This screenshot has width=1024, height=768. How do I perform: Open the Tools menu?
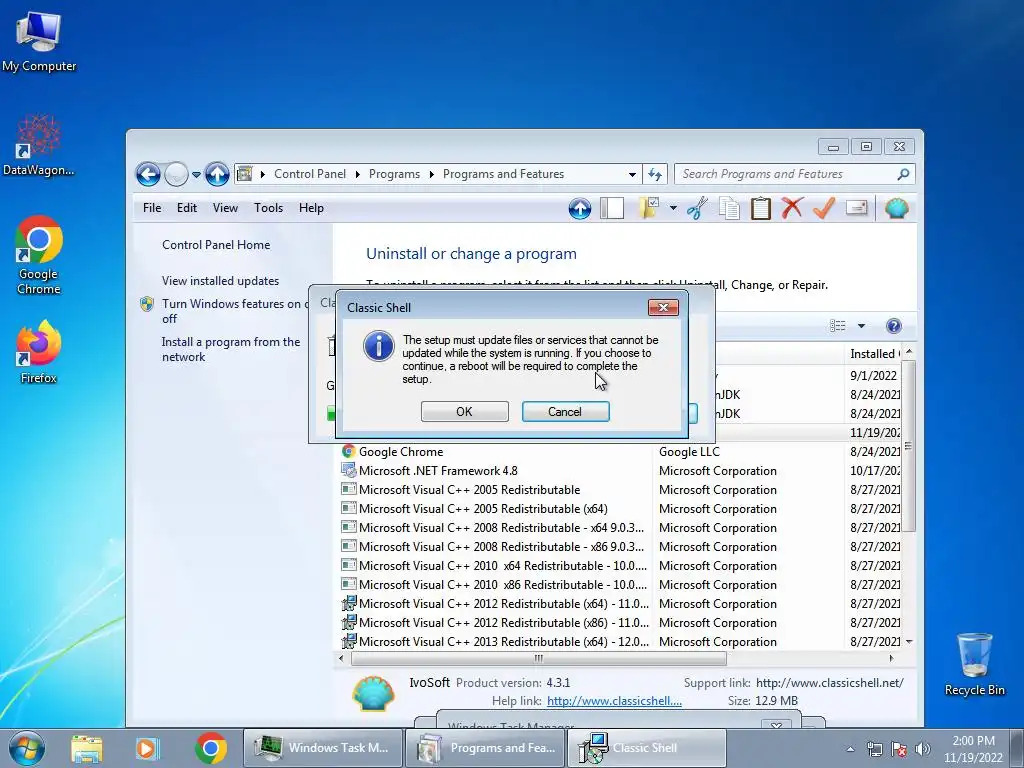coord(268,208)
